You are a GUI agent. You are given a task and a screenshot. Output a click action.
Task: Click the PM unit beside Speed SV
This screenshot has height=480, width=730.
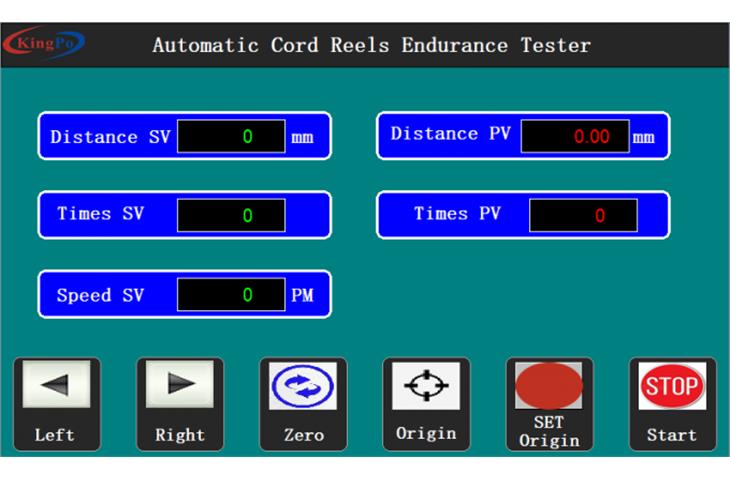(x=302, y=296)
